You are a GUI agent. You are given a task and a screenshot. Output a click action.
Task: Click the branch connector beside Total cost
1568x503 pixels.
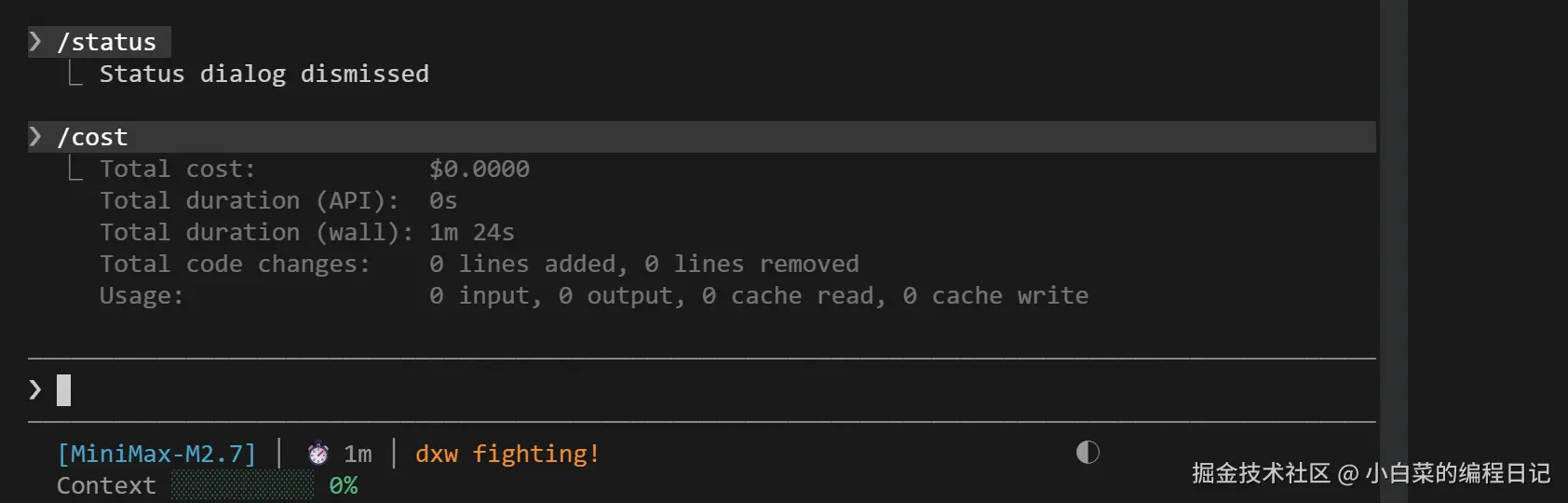pos(75,168)
